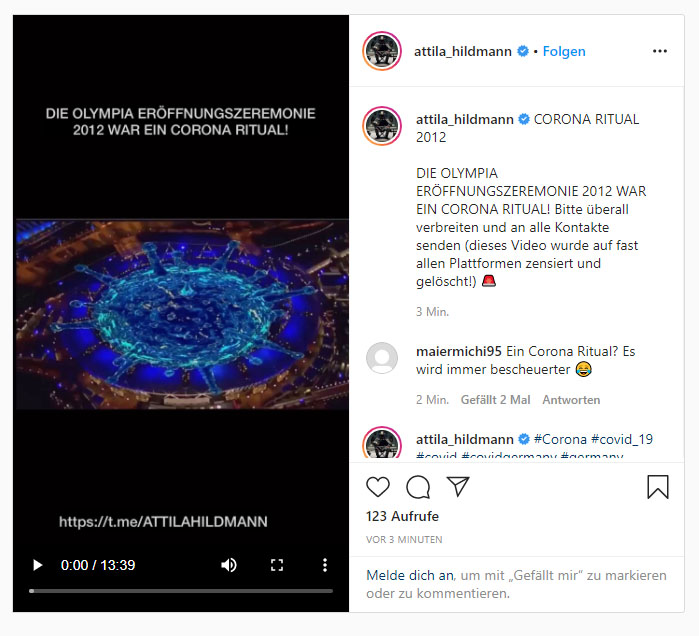Image resolution: width=699 pixels, height=636 pixels.
Task: Open comments via the speech bubble icon
Action: [x=418, y=487]
